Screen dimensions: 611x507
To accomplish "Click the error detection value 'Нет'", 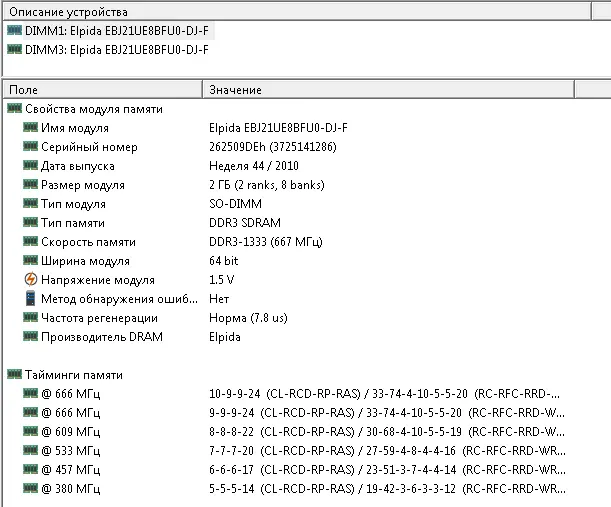I will (x=219, y=299).
